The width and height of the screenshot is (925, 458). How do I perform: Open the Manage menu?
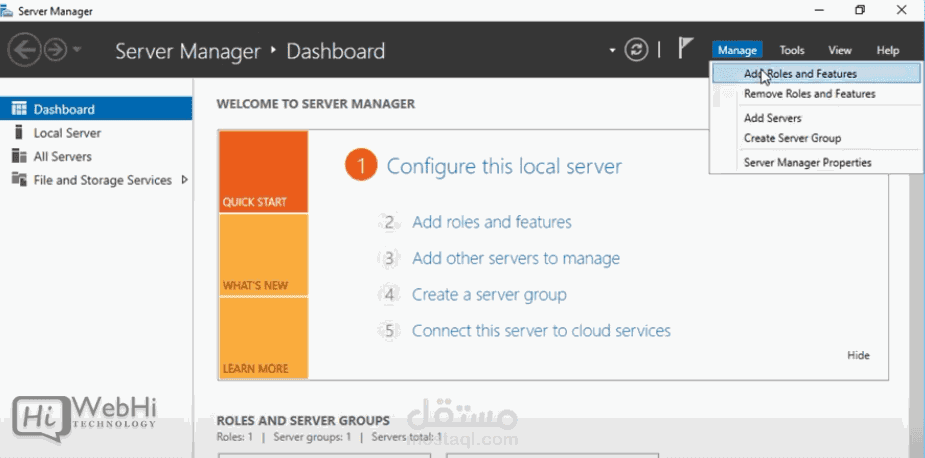coord(737,50)
